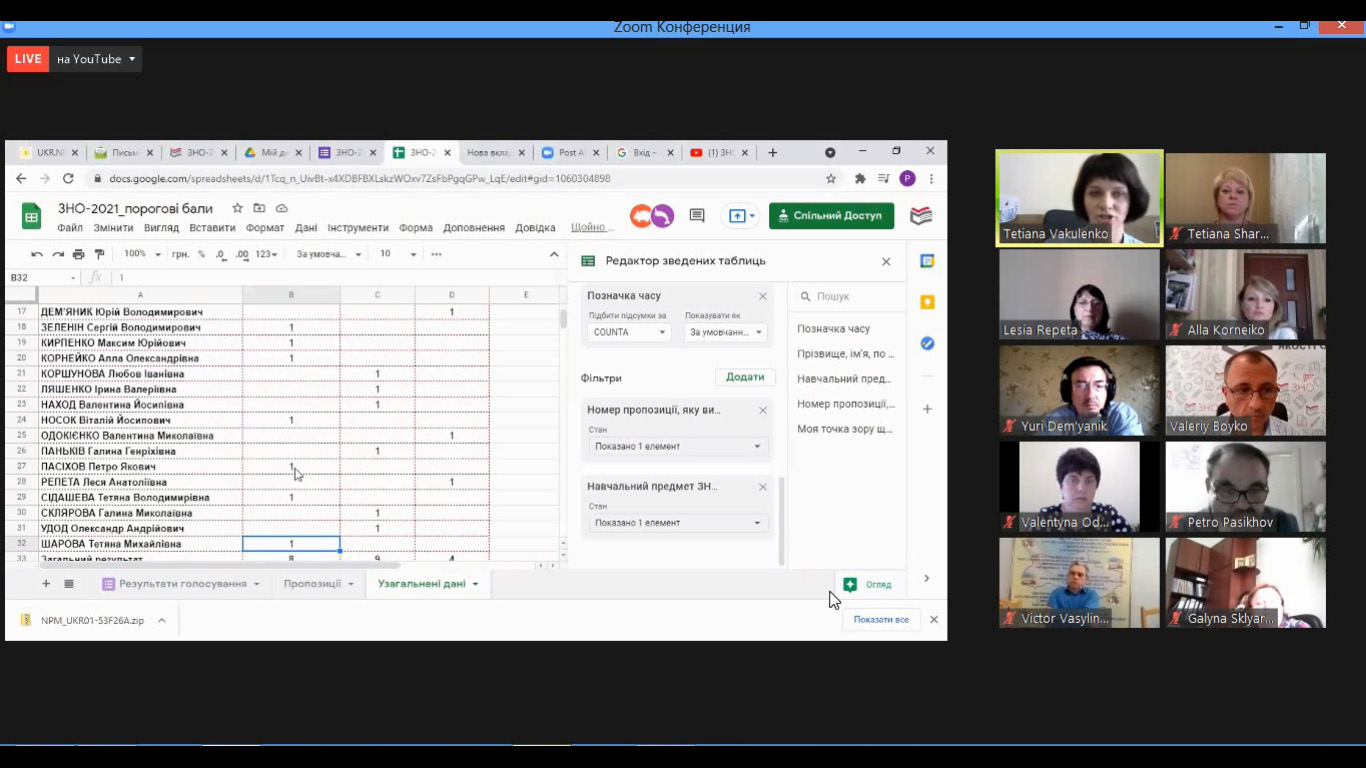Remove the Навчальний предмет ЗН... filter
Screen dimensions: 1366x768
[x=763, y=487]
